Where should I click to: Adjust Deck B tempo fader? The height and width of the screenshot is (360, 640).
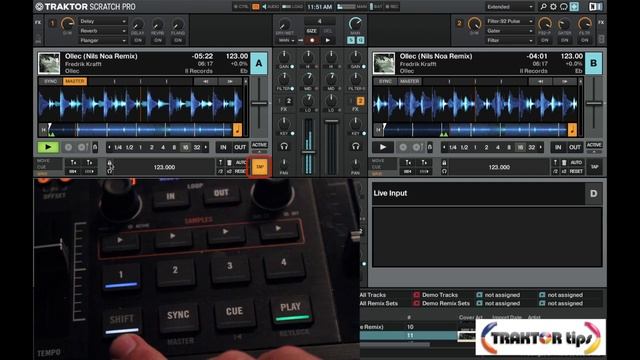[x=594, y=103]
